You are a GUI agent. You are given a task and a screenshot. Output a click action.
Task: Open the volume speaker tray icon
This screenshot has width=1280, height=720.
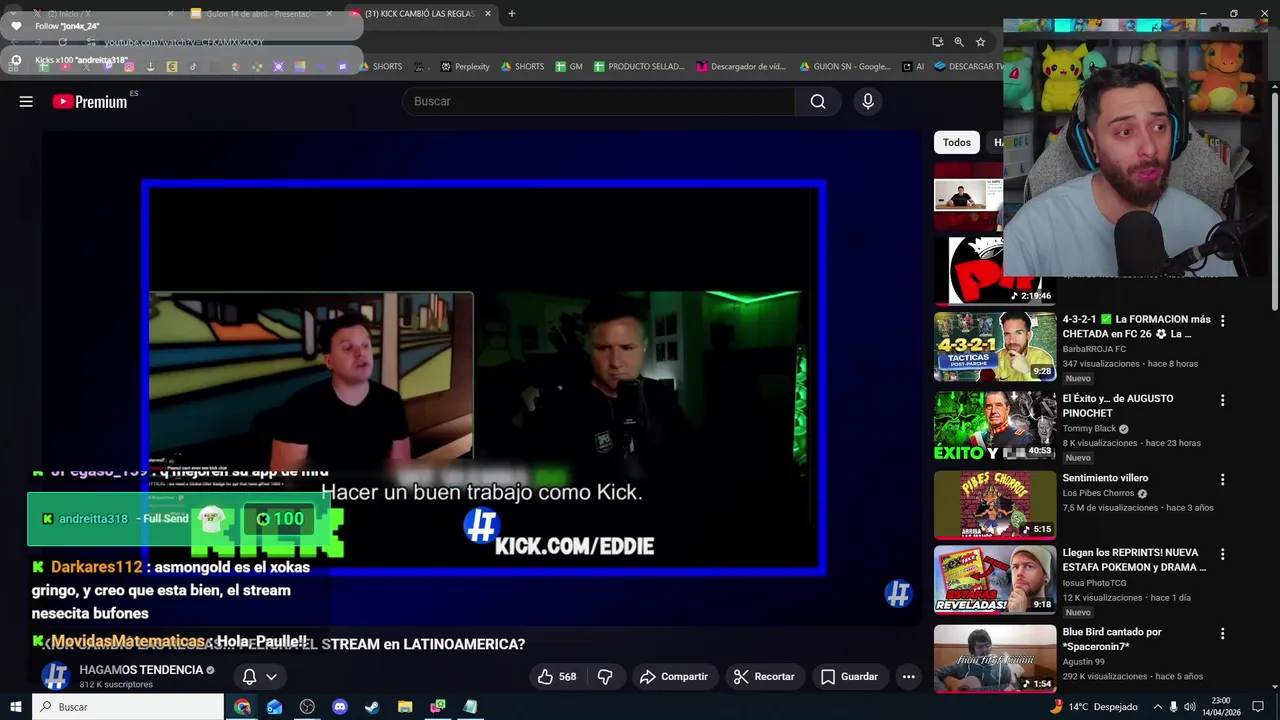point(1191,707)
